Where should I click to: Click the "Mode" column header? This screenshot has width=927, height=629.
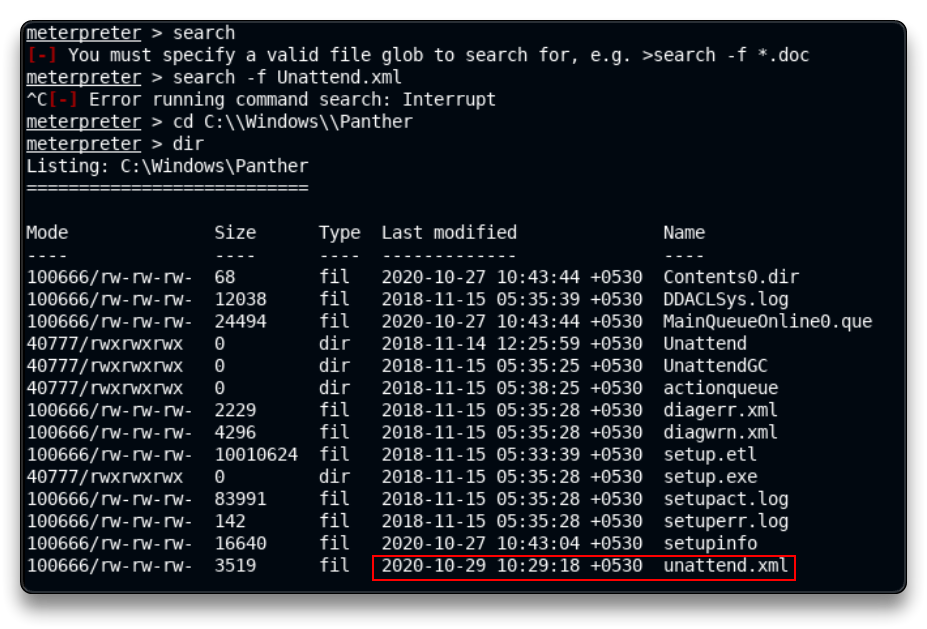tap(47, 232)
